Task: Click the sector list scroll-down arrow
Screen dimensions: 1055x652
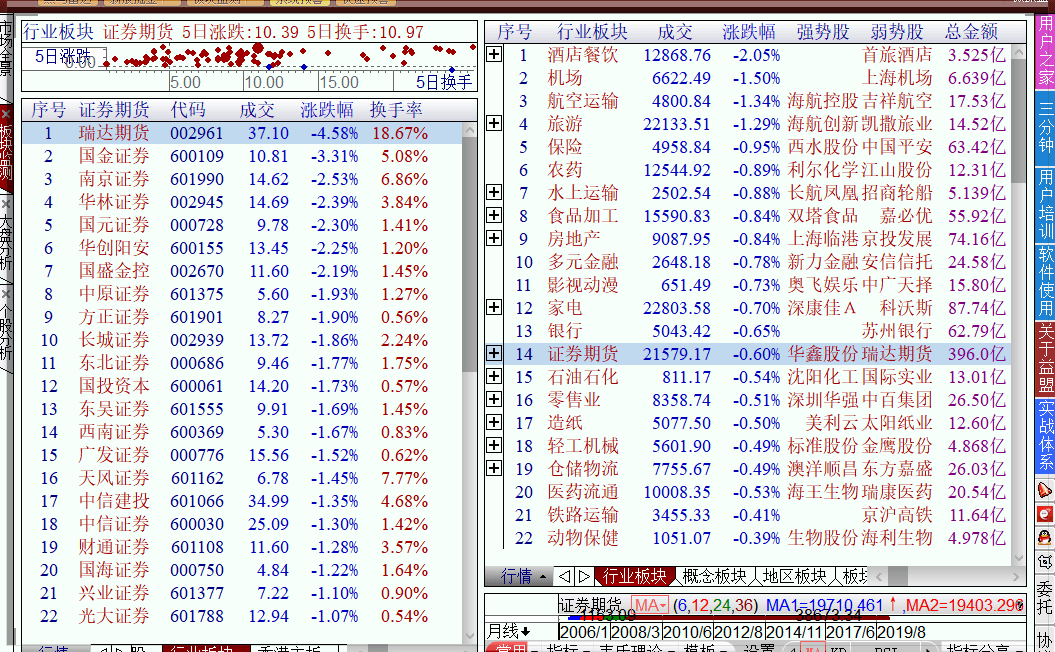Action: (x=1019, y=558)
